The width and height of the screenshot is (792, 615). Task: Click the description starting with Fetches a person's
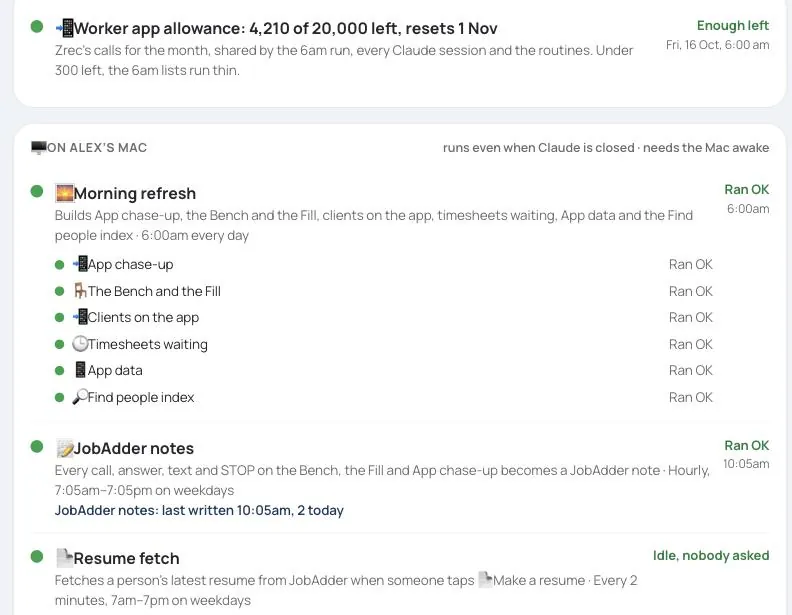[346, 590]
